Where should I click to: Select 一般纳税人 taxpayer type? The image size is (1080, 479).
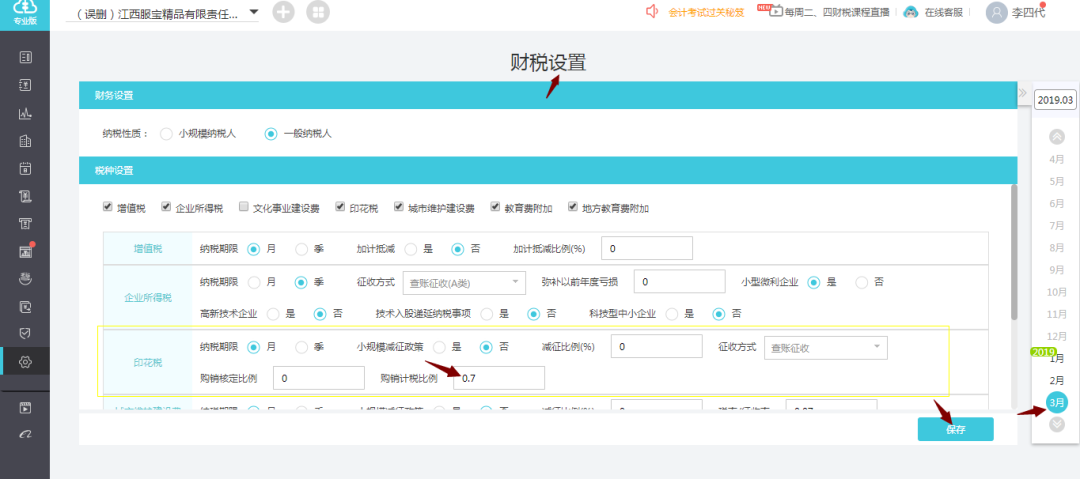click(271, 134)
